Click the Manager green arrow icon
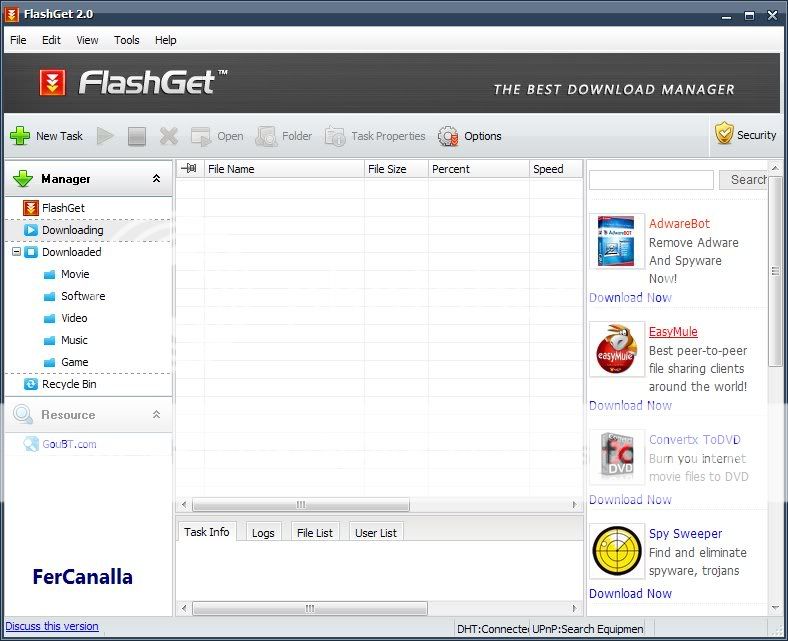This screenshot has height=641, width=788. [x=23, y=179]
